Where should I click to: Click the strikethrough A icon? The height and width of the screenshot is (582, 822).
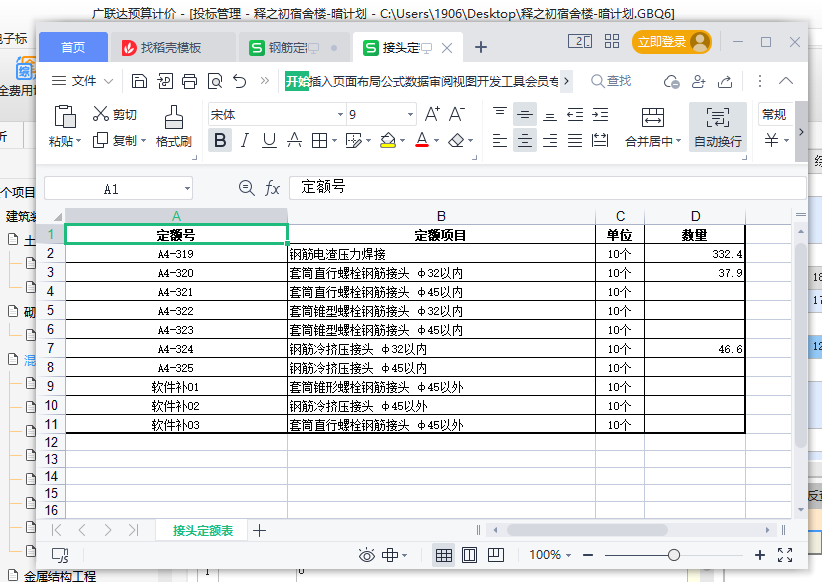click(294, 141)
